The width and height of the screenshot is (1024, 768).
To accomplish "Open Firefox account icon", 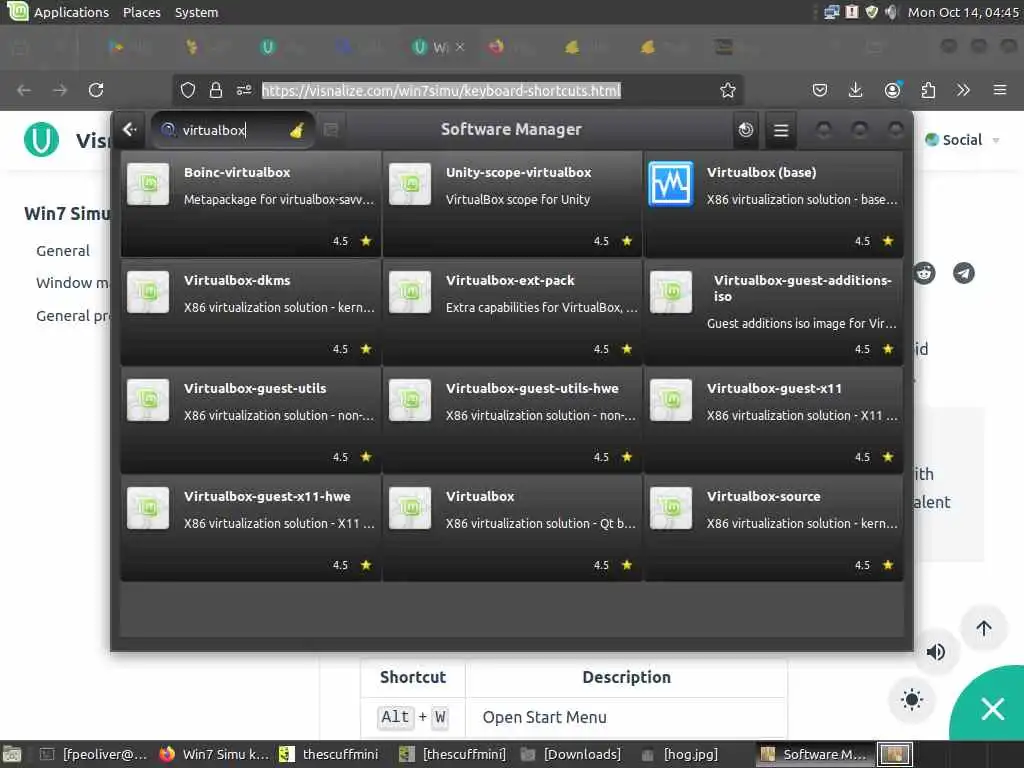I will click(x=892, y=90).
